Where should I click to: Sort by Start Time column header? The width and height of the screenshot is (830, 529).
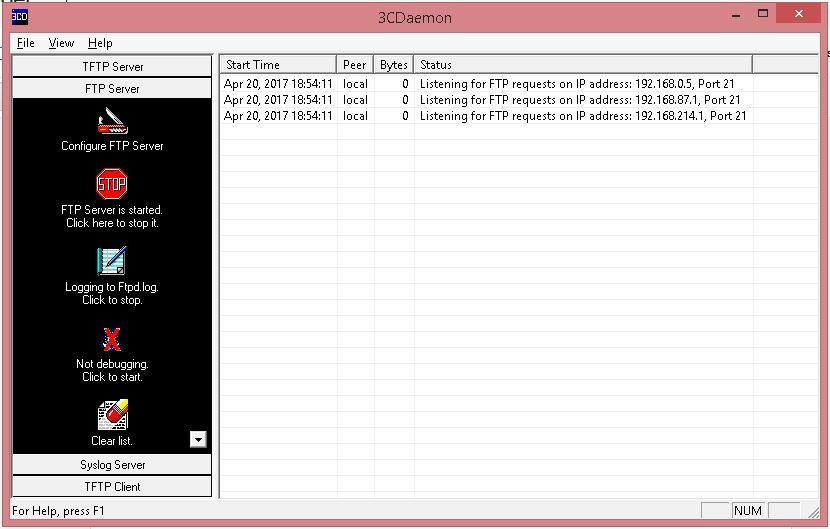pyautogui.click(x=278, y=65)
